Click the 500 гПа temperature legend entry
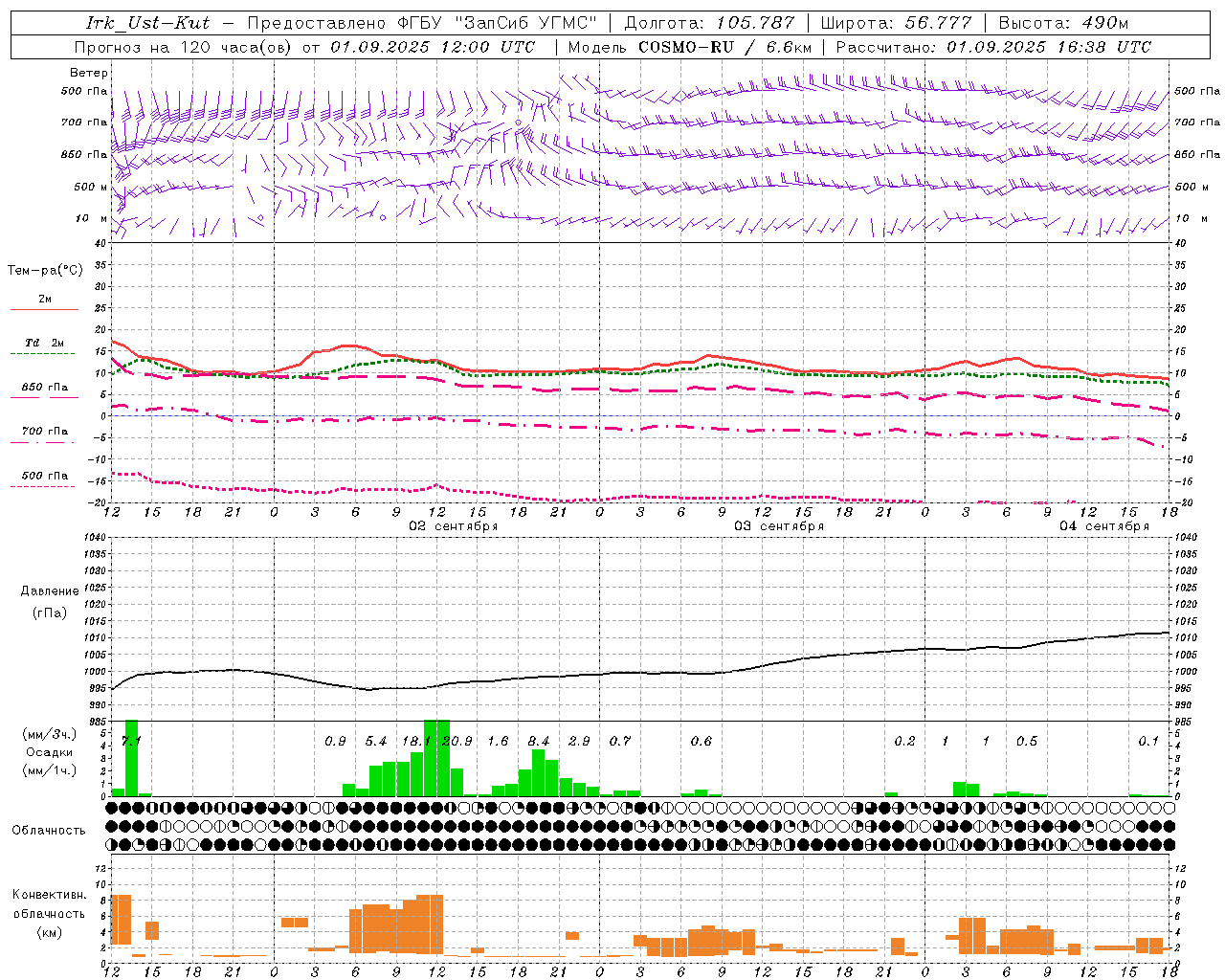Viewport: 1225px width, 980px height. click(45, 476)
